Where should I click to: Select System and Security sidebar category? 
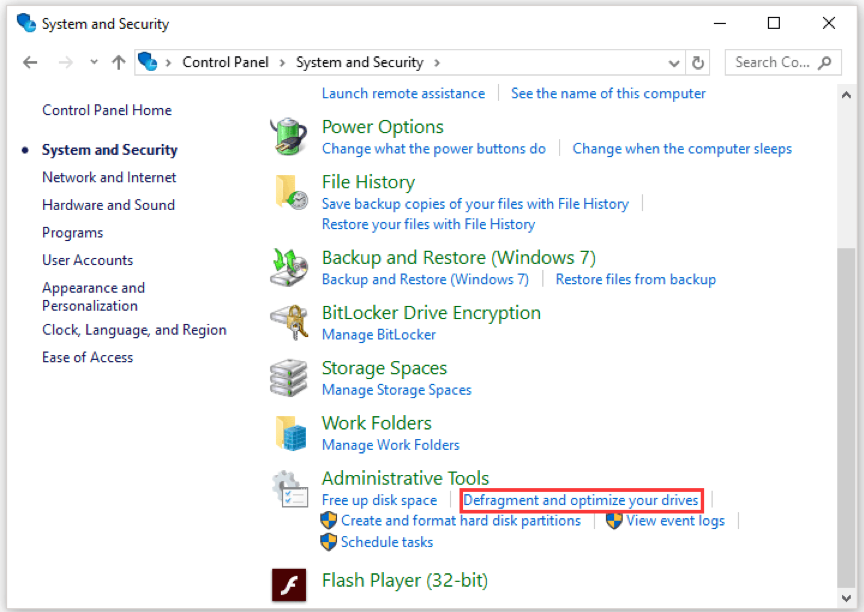coord(110,150)
